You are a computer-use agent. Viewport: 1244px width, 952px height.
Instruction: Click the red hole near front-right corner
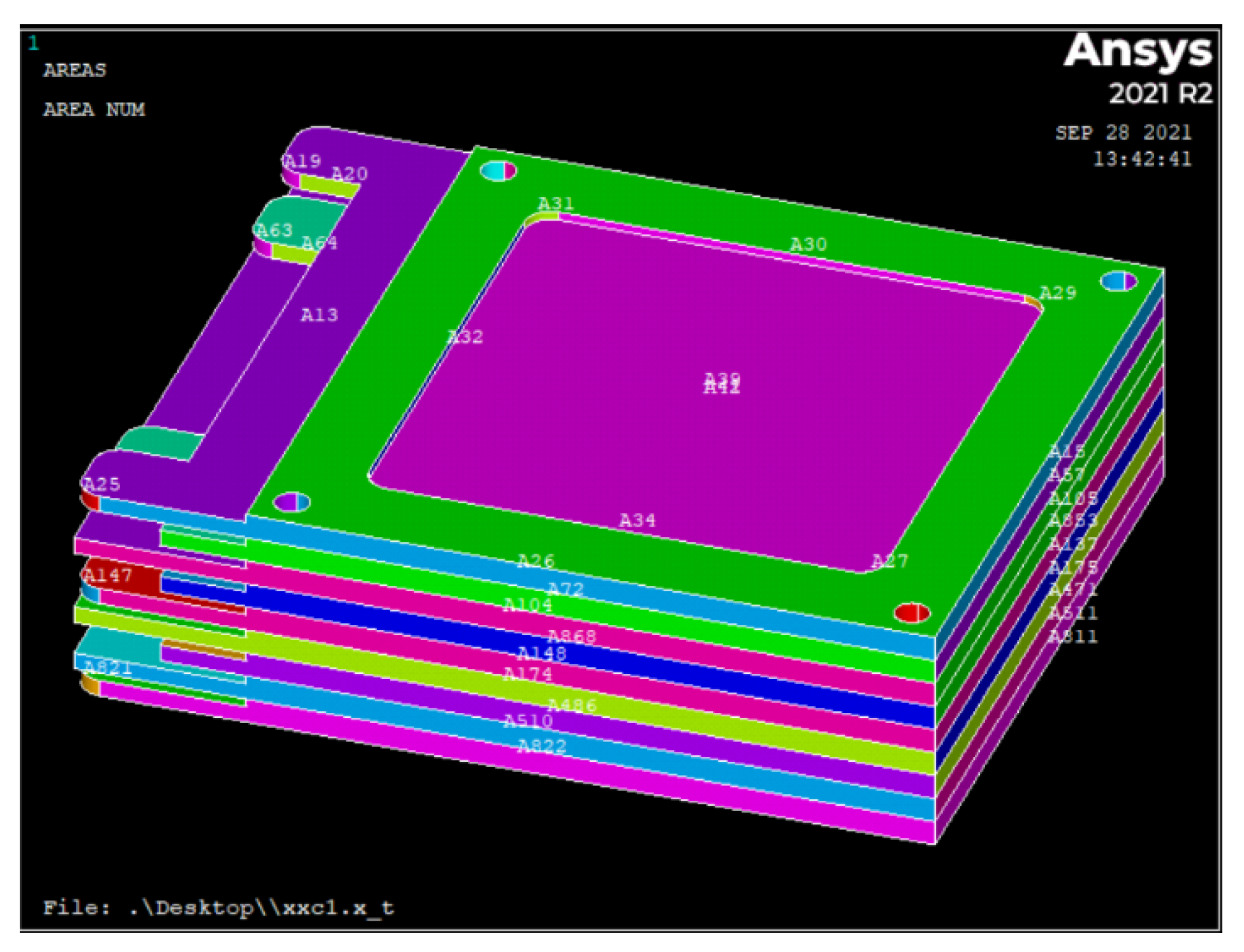pyautogui.click(x=912, y=613)
